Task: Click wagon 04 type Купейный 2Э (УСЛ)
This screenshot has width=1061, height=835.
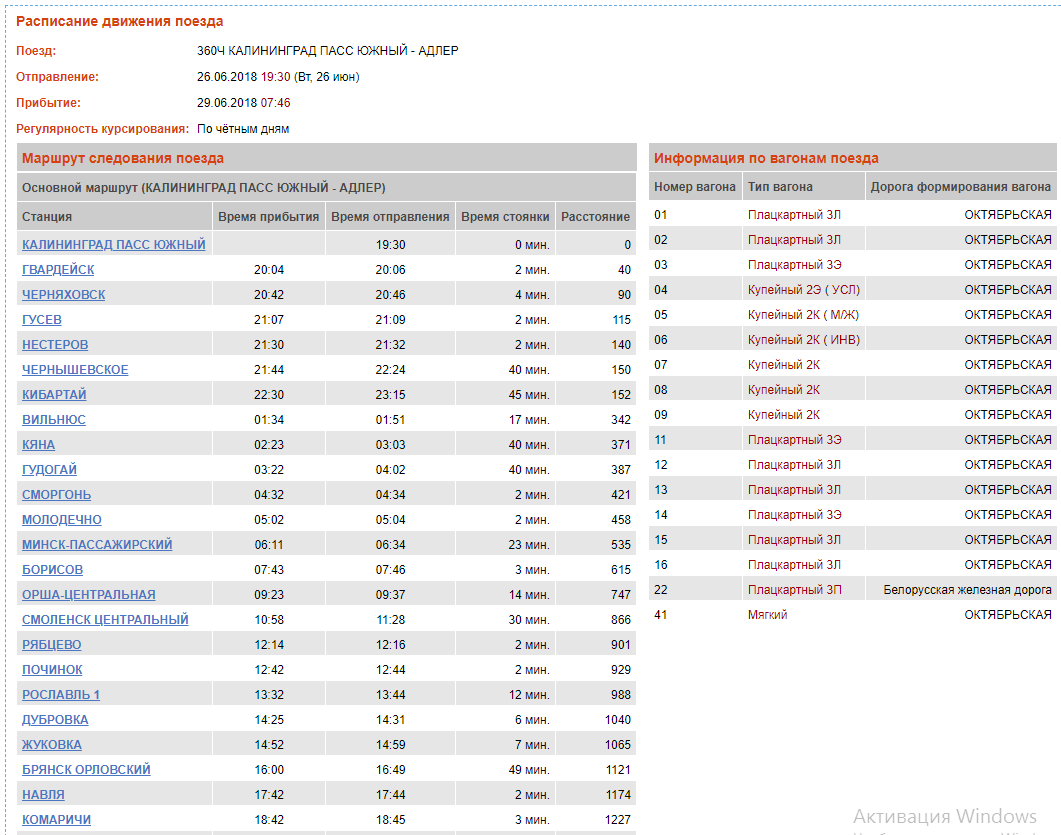Action: (804, 290)
